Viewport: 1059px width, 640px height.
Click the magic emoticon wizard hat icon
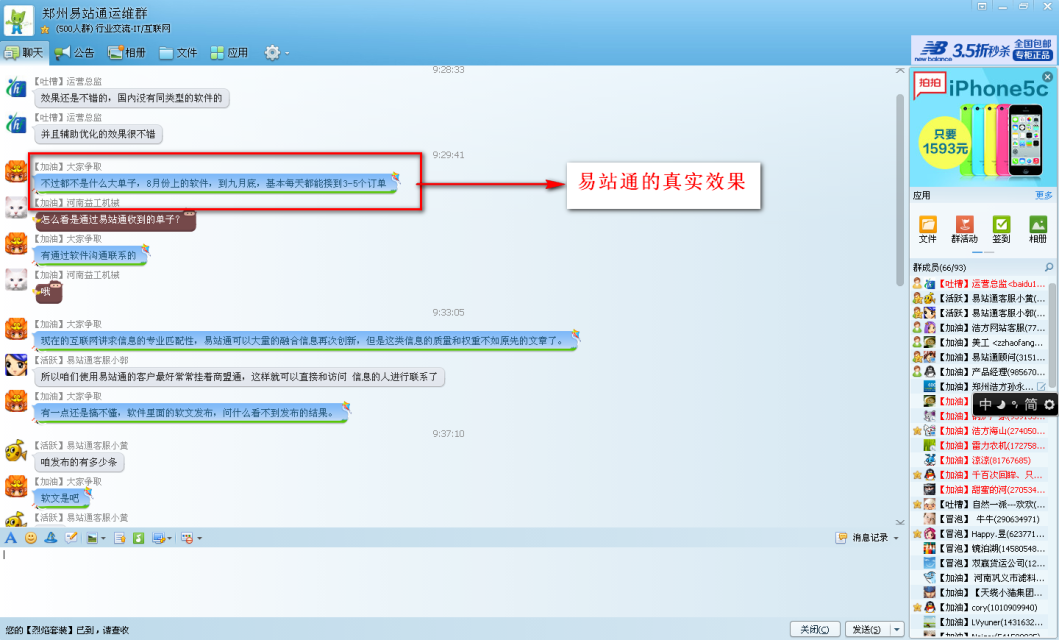[x=51, y=538]
